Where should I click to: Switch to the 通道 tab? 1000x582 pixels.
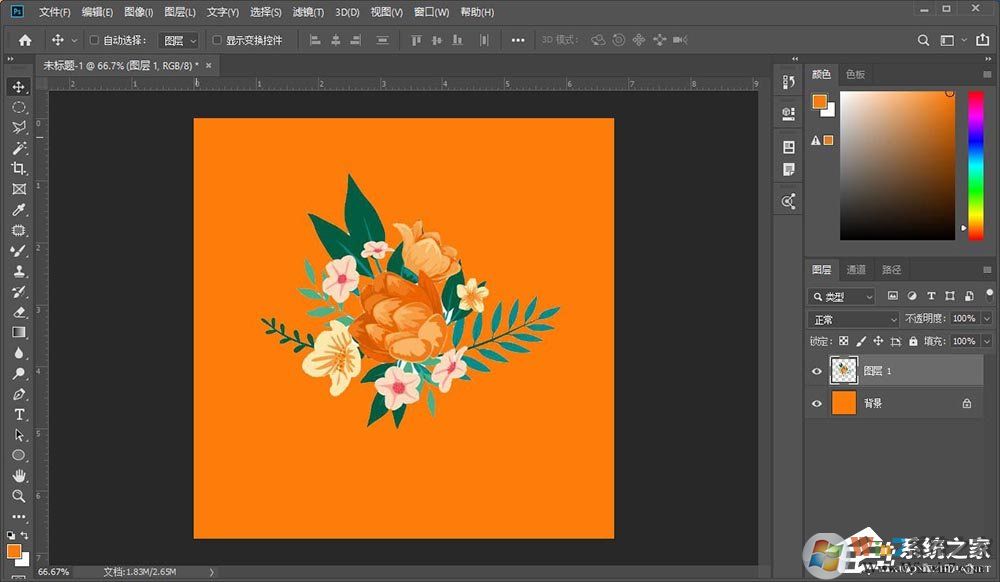click(856, 269)
